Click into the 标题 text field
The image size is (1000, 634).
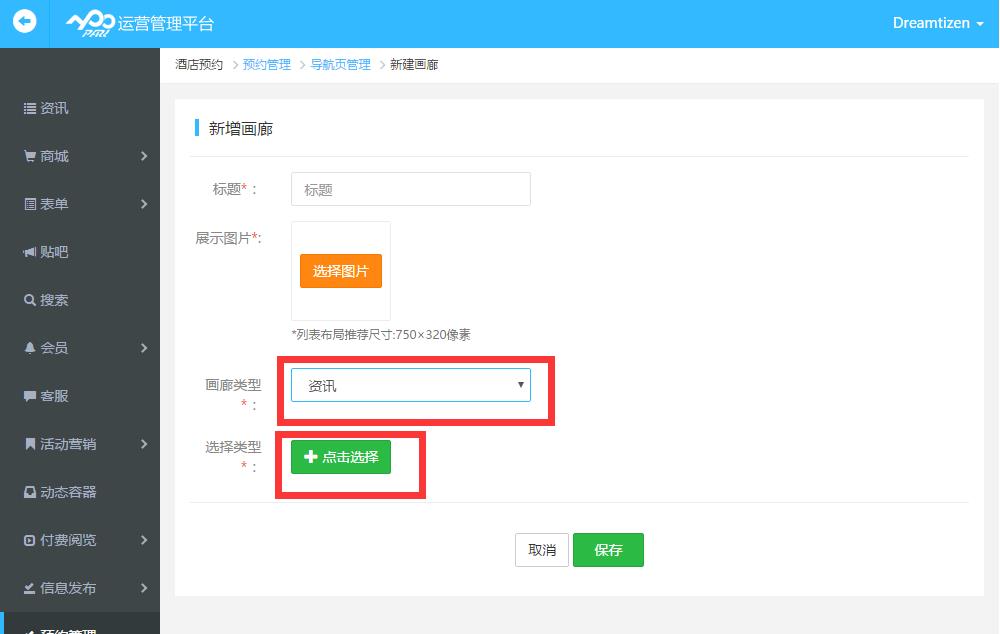point(410,189)
